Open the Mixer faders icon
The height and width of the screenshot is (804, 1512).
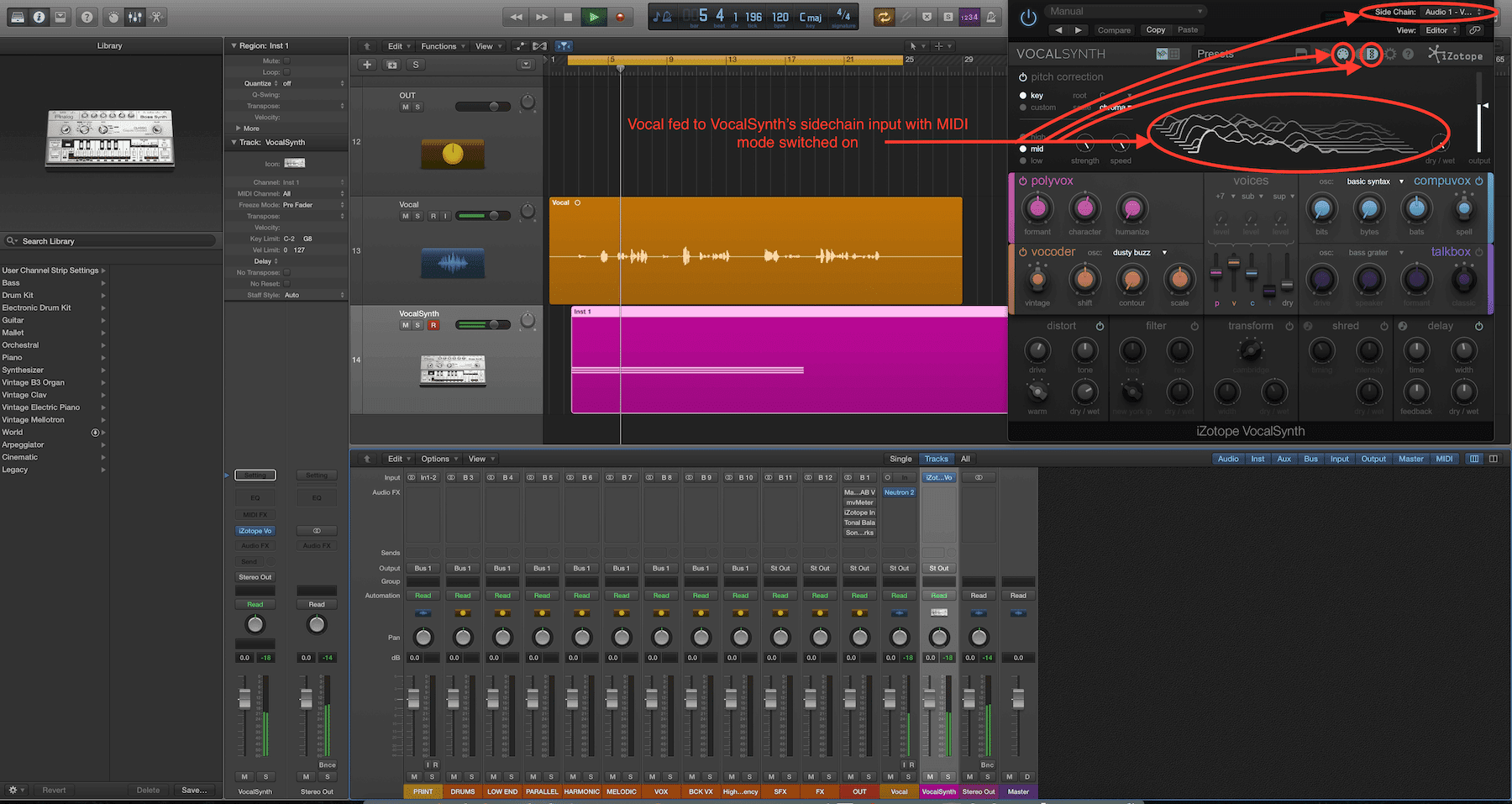135,16
